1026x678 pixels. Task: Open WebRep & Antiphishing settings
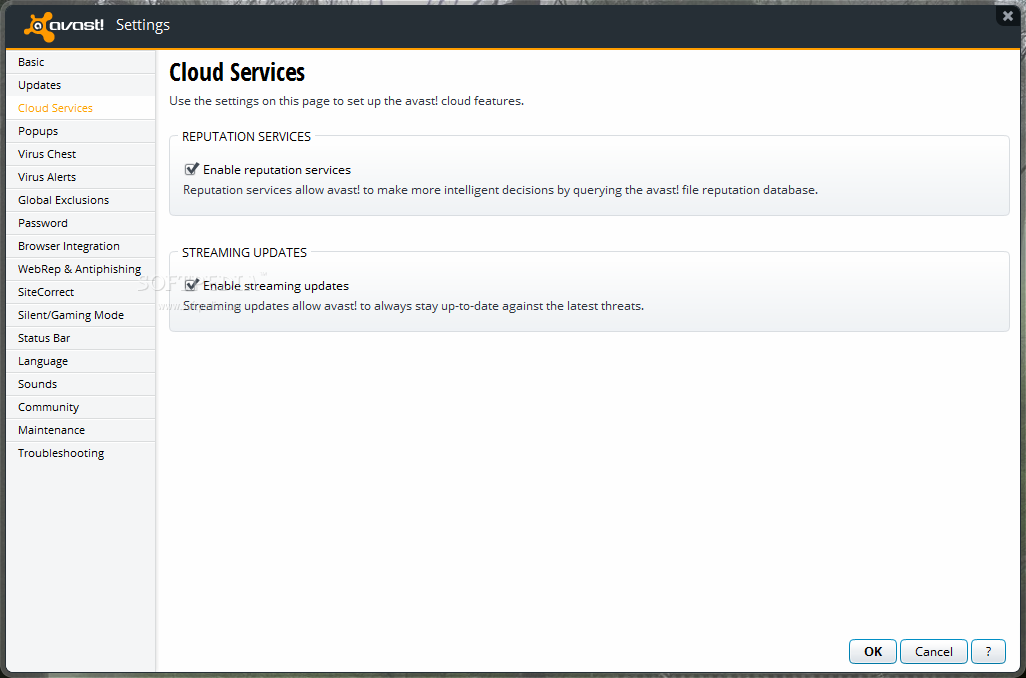[x=80, y=269]
